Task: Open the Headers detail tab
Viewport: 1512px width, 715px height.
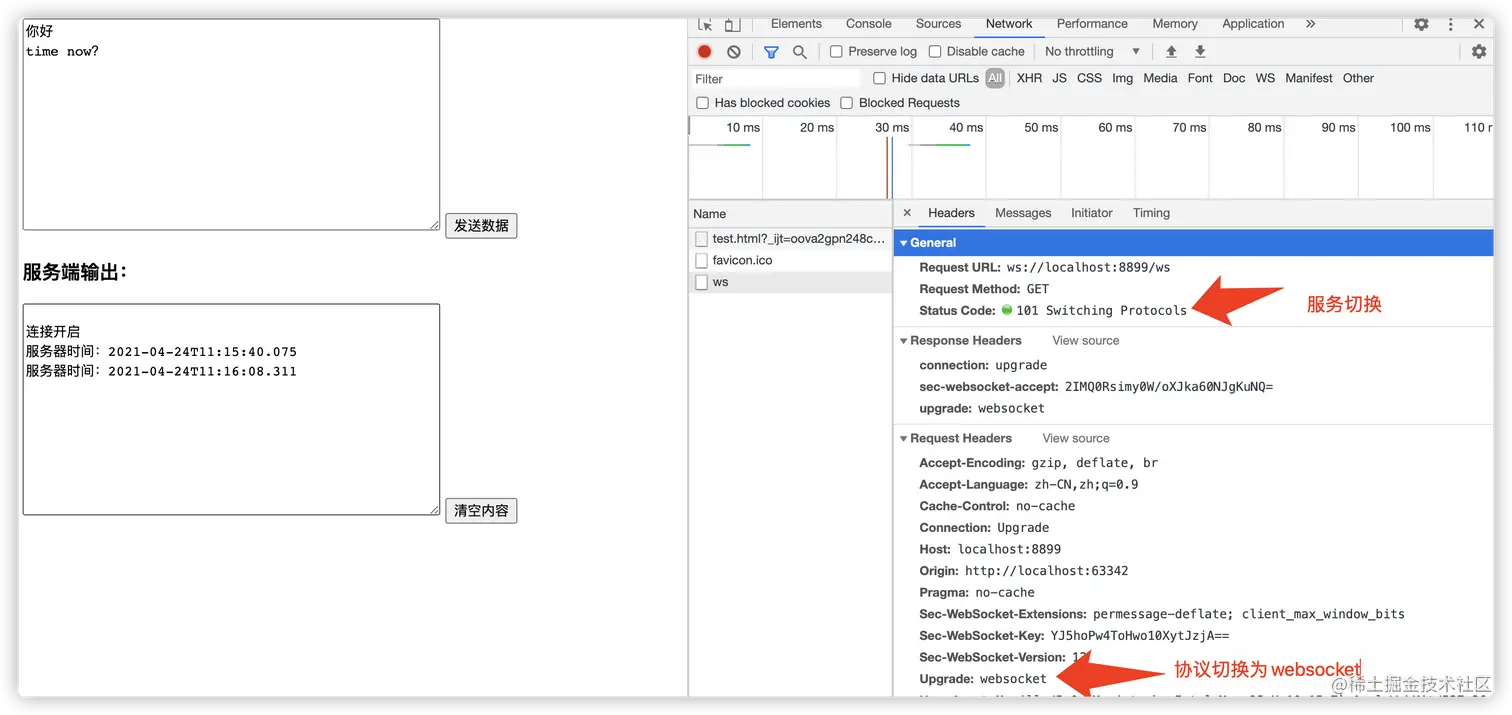Action: 951,213
